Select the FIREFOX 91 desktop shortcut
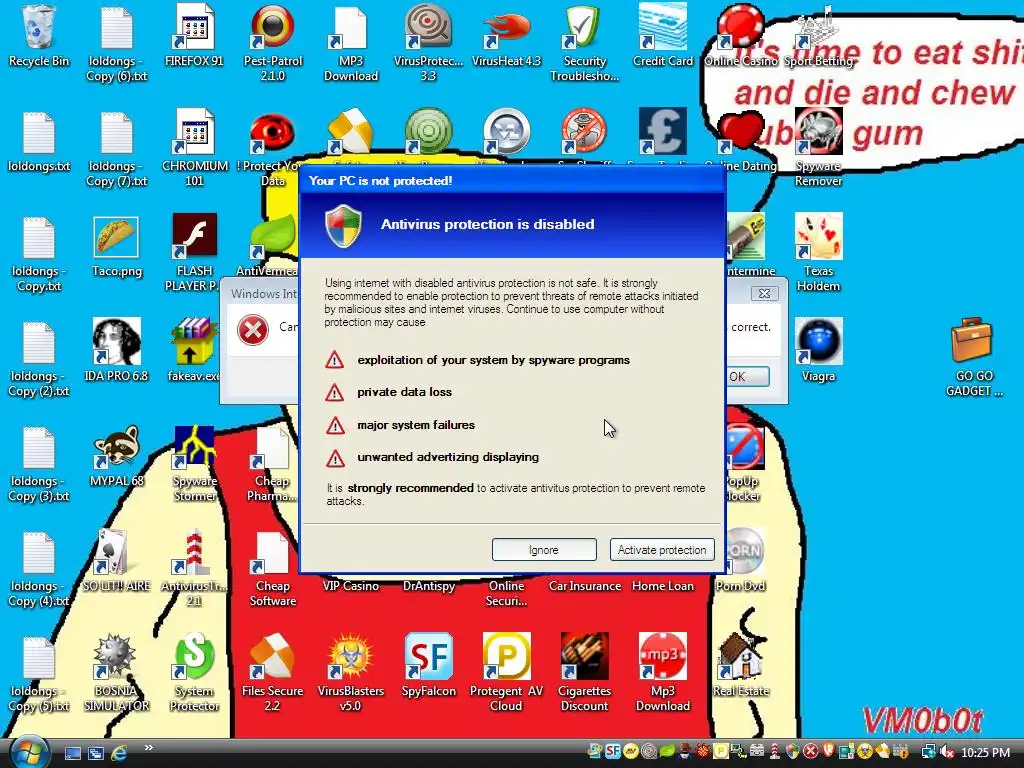The width and height of the screenshot is (1024, 768). click(x=194, y=36)
